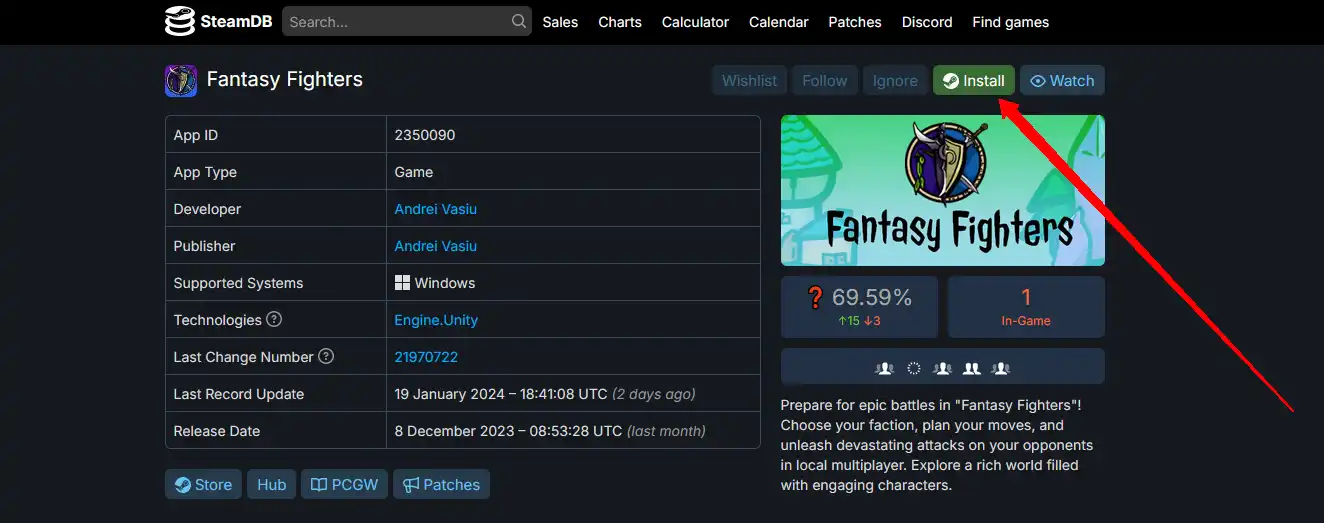Click the Fantasy Fighters small app icon
Screen dimensions: 1324x523
coord(181,80)
